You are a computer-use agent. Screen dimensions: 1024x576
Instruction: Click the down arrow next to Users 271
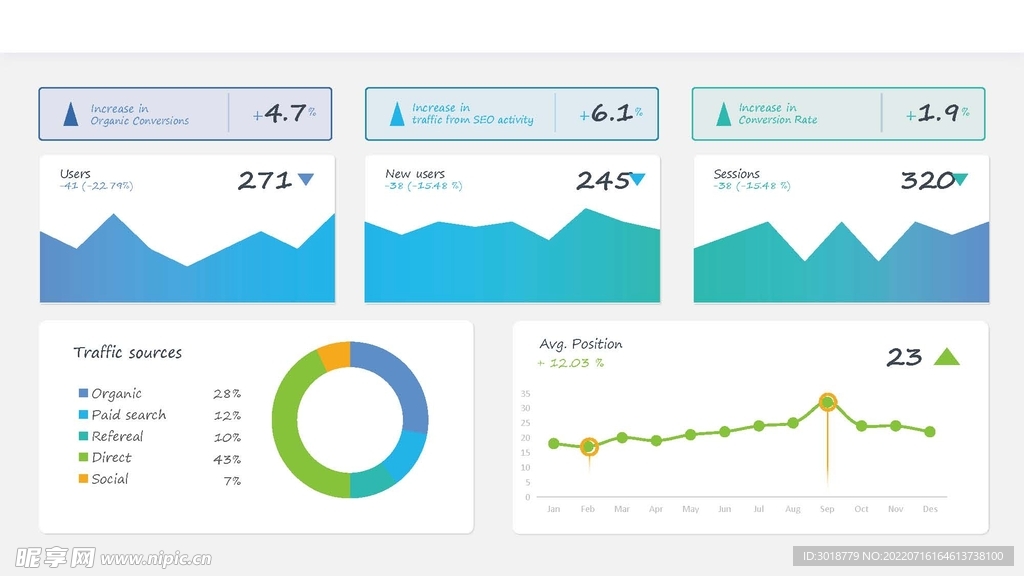click(306, 180)
